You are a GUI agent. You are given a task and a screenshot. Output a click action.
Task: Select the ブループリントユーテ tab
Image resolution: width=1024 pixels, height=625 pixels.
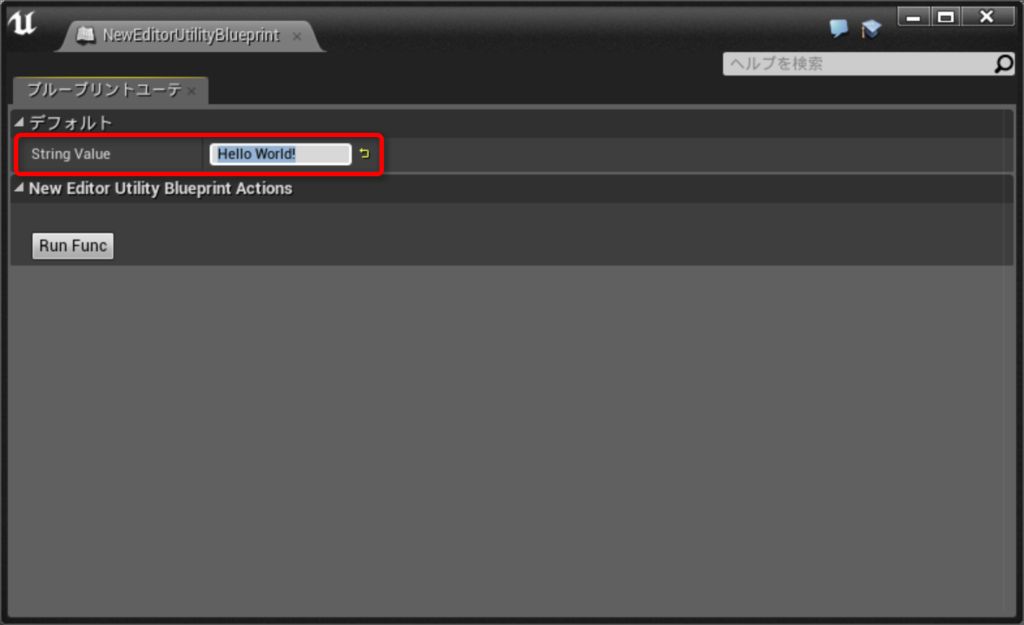[x=104, y=89]
